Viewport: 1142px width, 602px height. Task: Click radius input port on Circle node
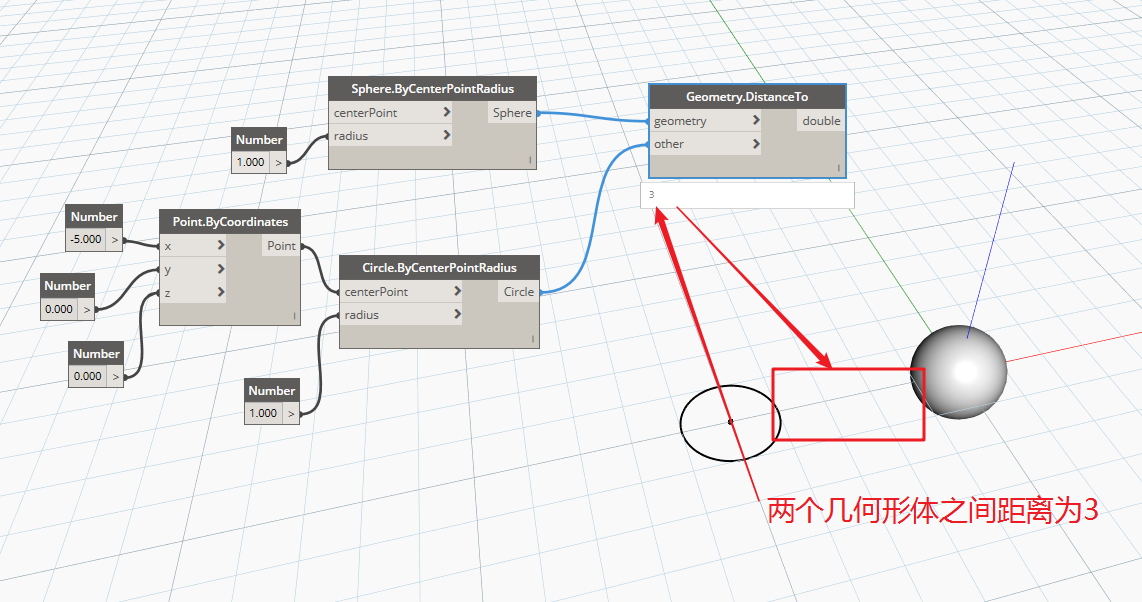click(x=401, y=314)
